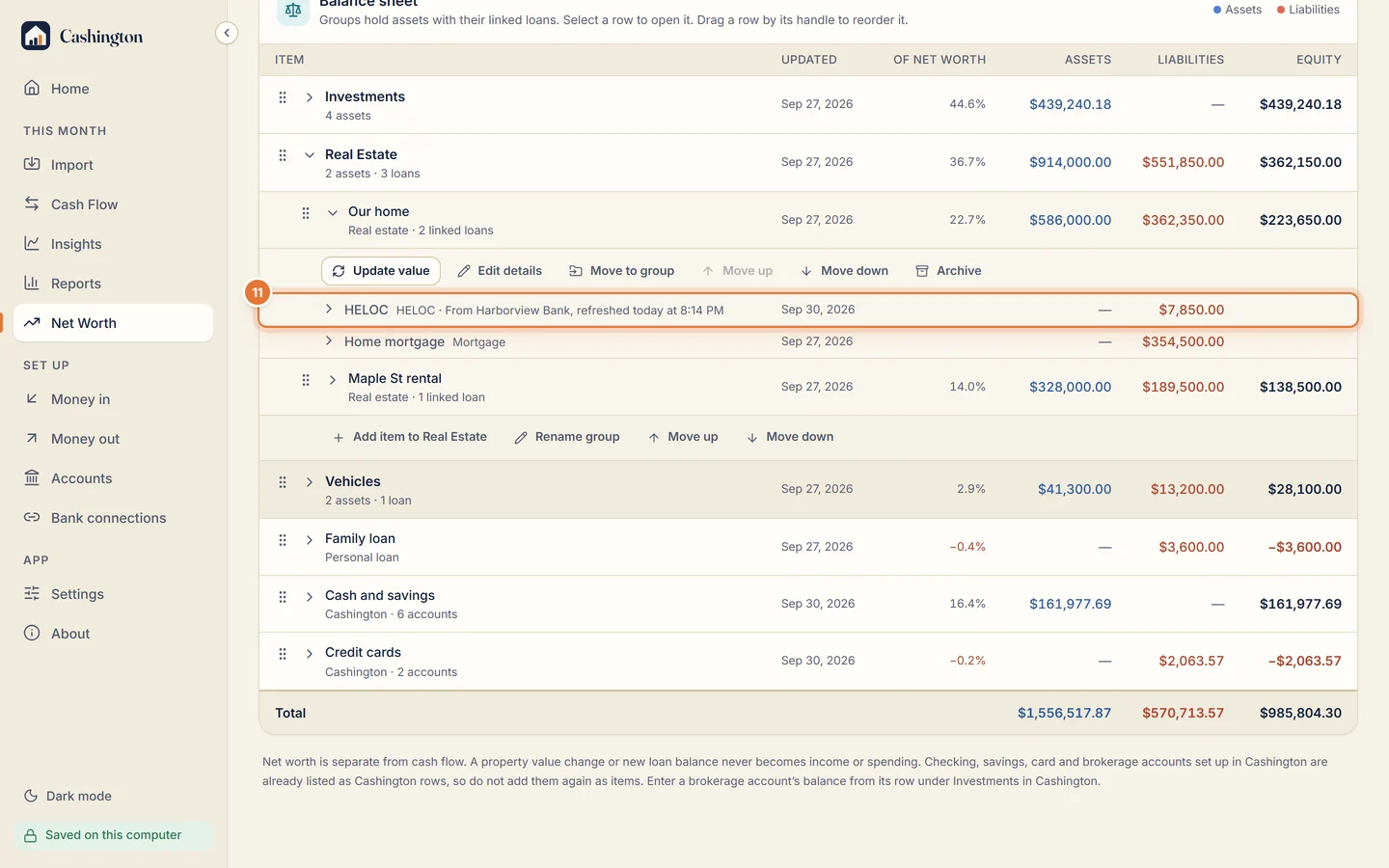Expand the Home mortgage loan row
The image size is (1389, 868).
tap(329, 341)
